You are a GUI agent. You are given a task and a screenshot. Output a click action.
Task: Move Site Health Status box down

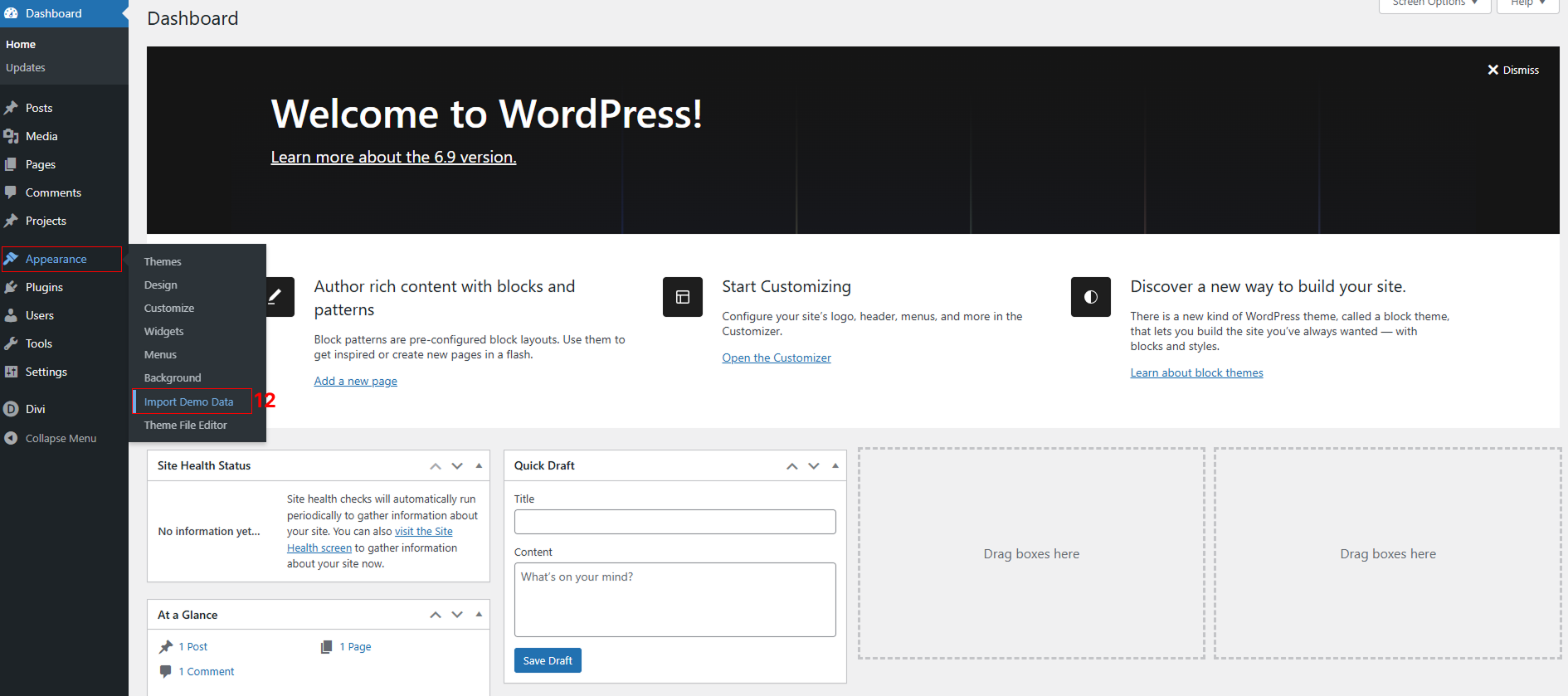coord(457,466)
